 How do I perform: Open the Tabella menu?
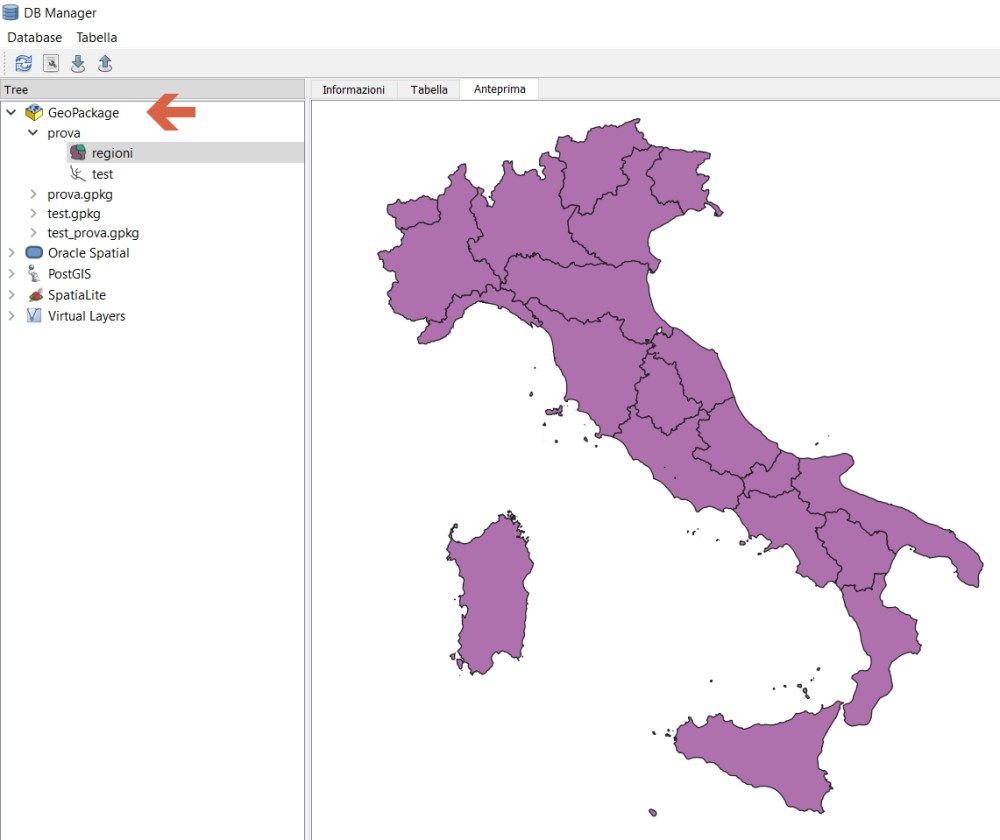(96, 37)
